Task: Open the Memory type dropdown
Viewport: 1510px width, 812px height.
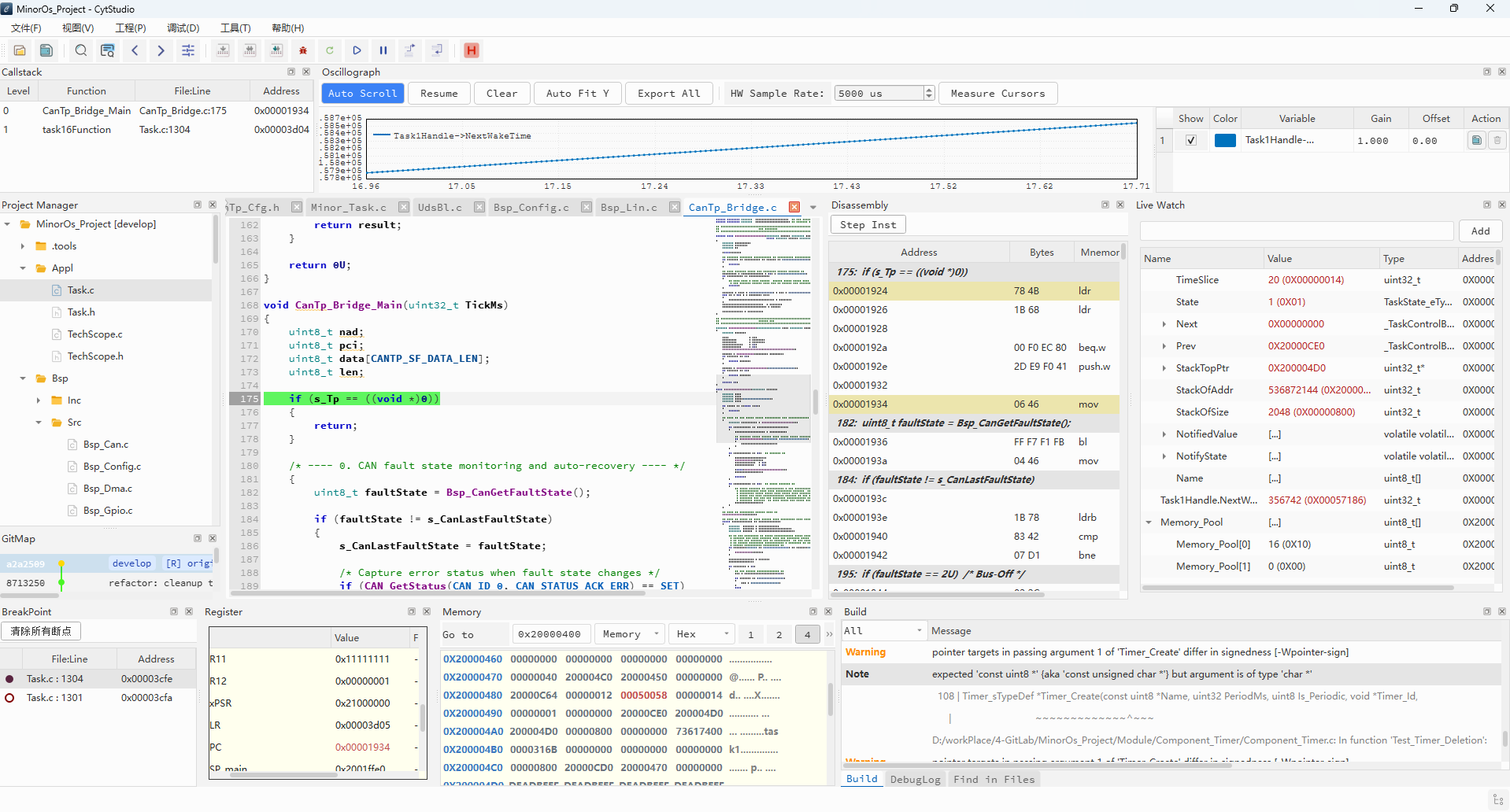Action: click(x=630, y=634)
